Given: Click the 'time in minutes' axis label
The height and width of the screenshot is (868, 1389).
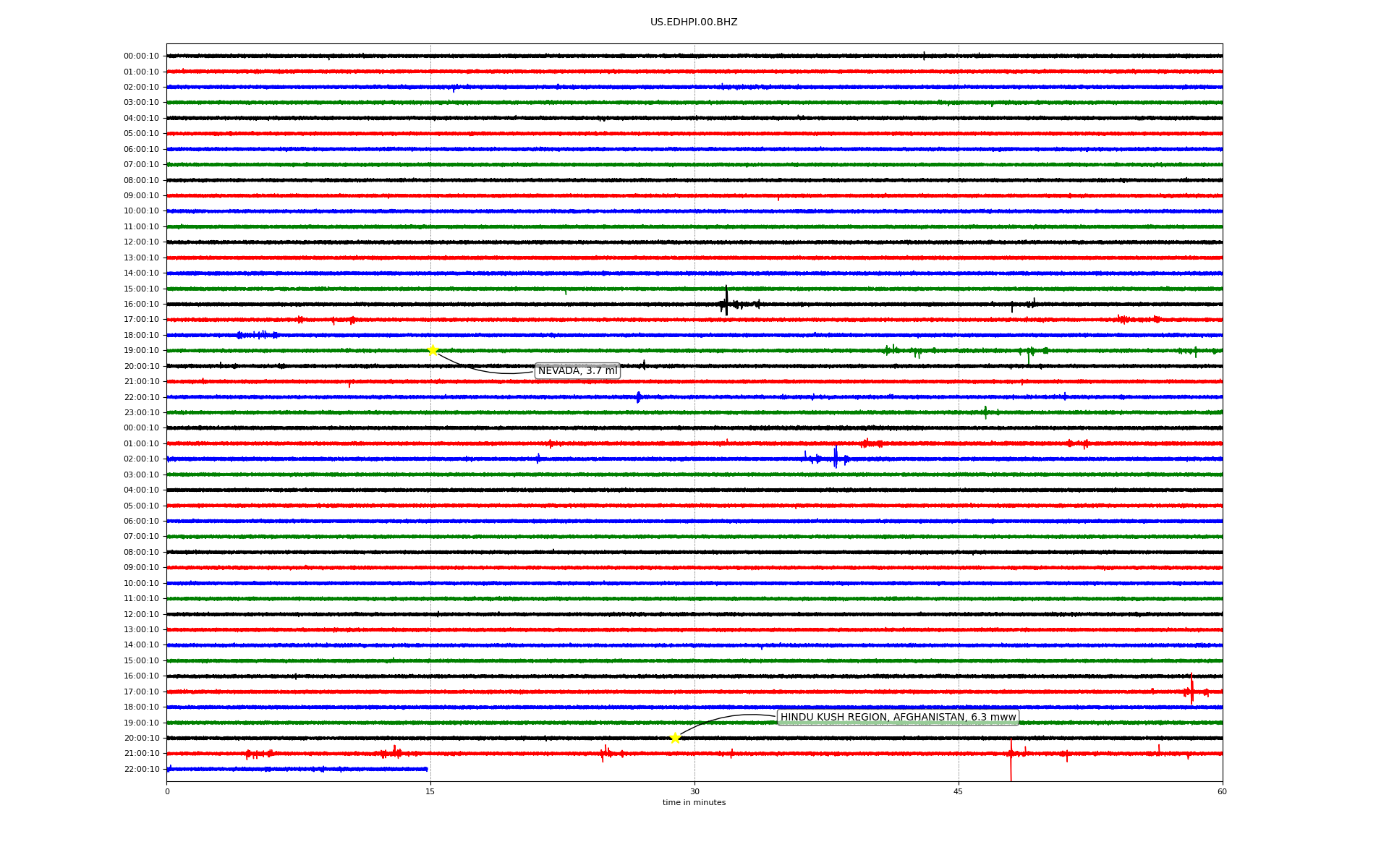Looking at the screenshot, I should click(x=694, y=803).
